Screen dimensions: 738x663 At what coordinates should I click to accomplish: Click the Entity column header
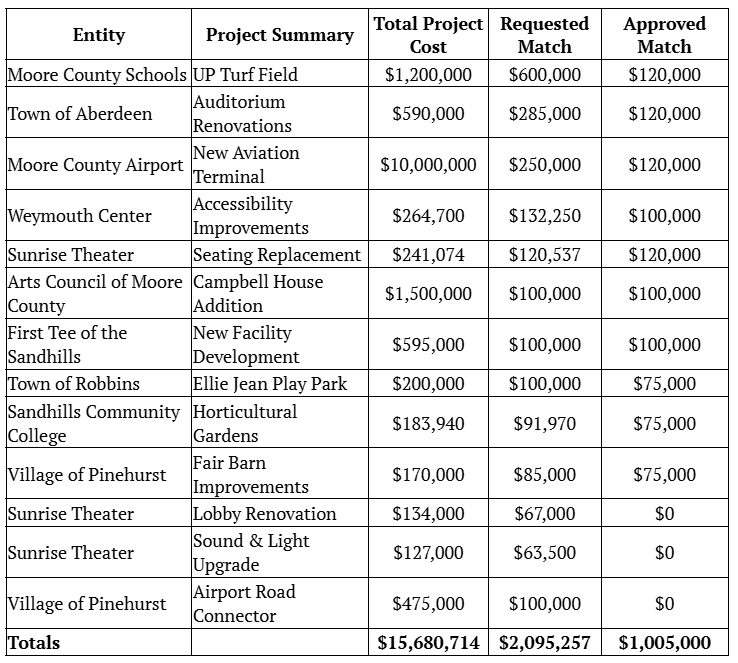point(99,35)
